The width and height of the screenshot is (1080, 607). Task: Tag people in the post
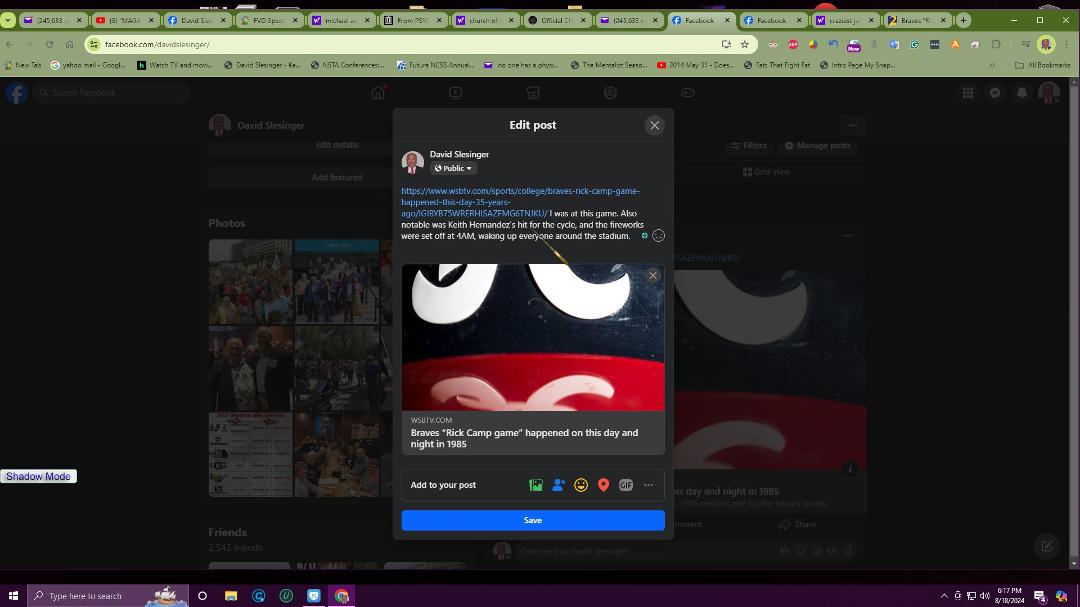(559, 485)
